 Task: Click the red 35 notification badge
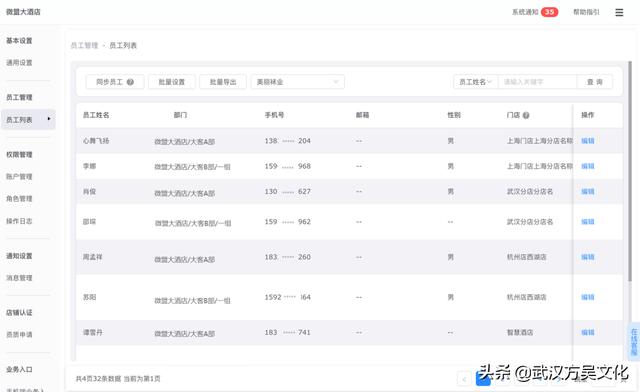(x=549, y=12)
